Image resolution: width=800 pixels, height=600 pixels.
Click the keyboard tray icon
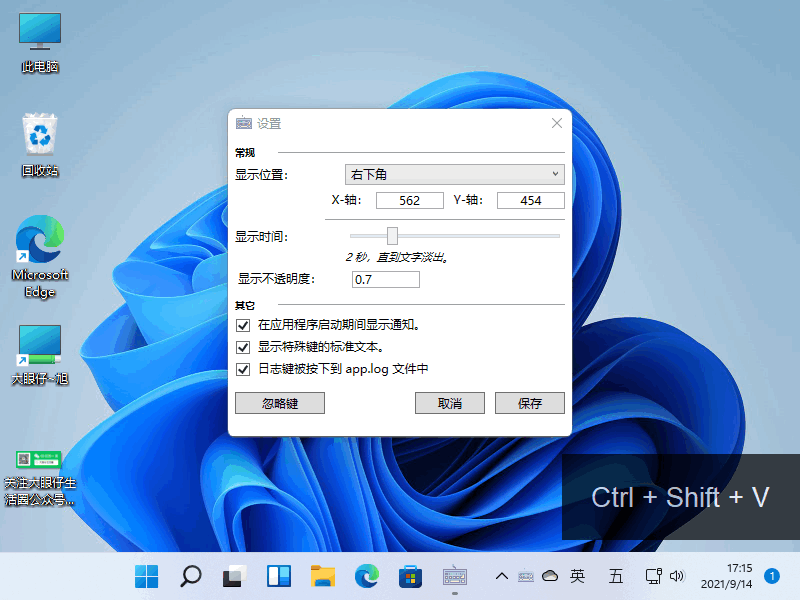526,577
